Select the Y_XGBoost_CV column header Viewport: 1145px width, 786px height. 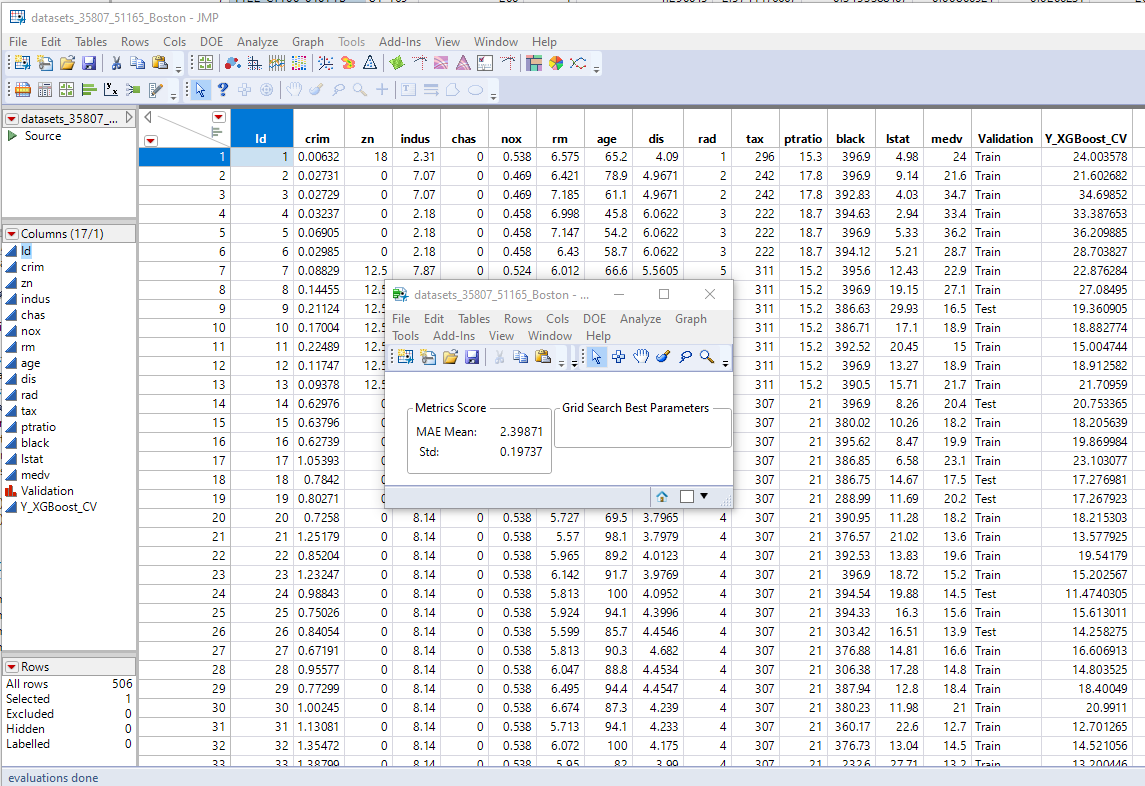1085,139
